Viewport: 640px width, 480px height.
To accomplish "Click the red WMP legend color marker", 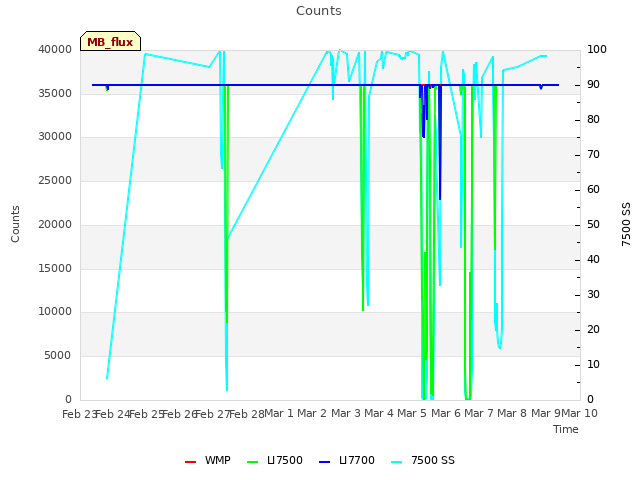I will tap(191, 462).
